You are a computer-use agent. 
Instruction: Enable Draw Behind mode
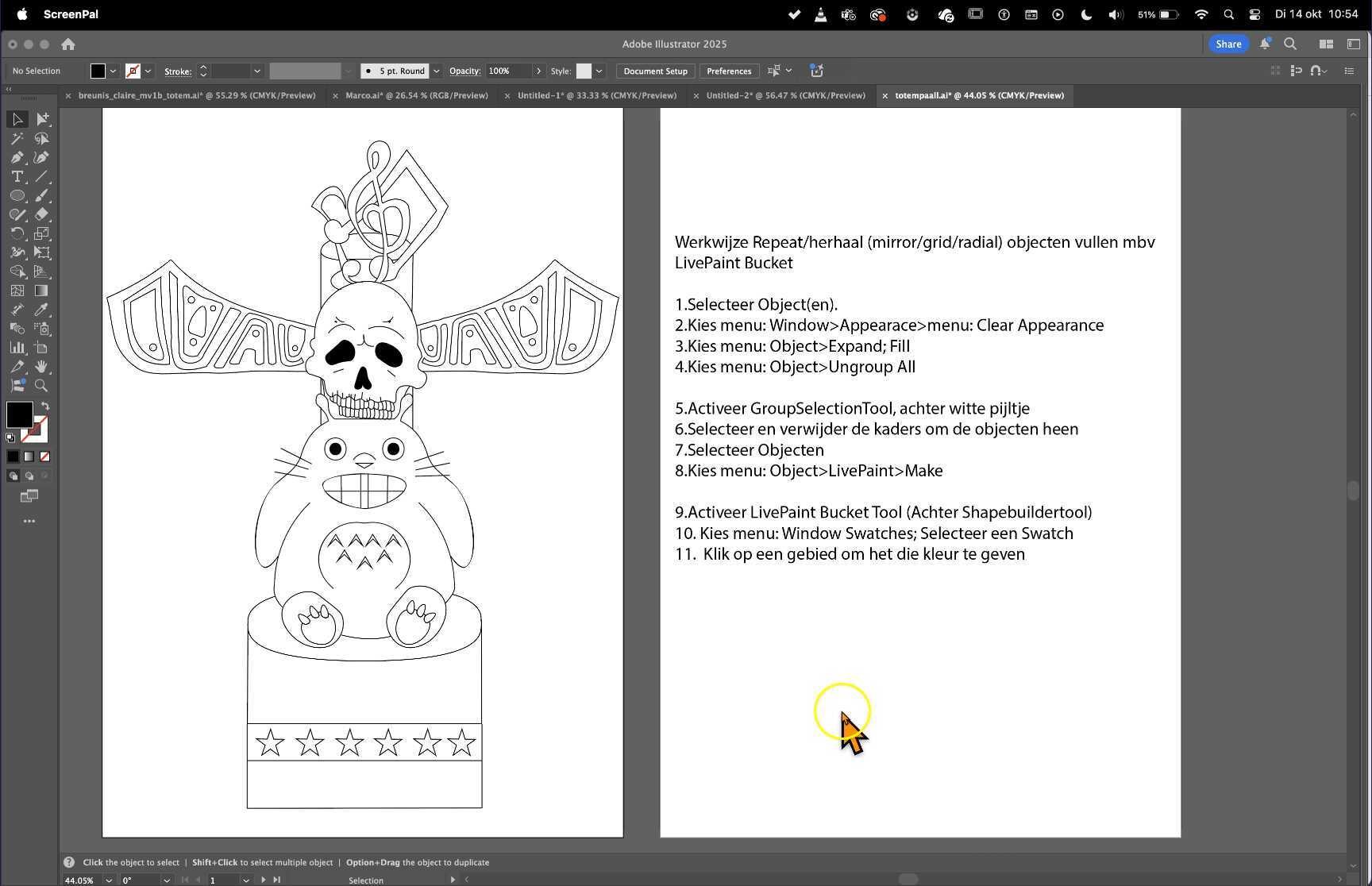point(29,476)
